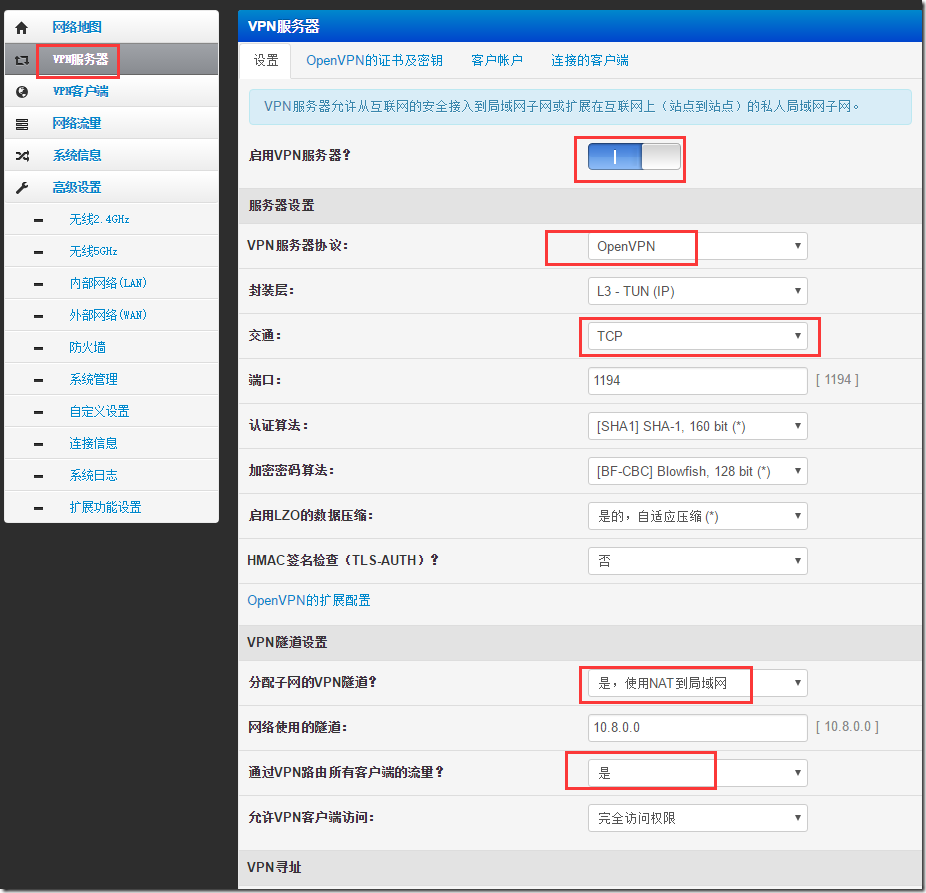Screen dimensions: 926x893
Task: Open the VPN服务器协议 dropdown
Action: [697, 246]
